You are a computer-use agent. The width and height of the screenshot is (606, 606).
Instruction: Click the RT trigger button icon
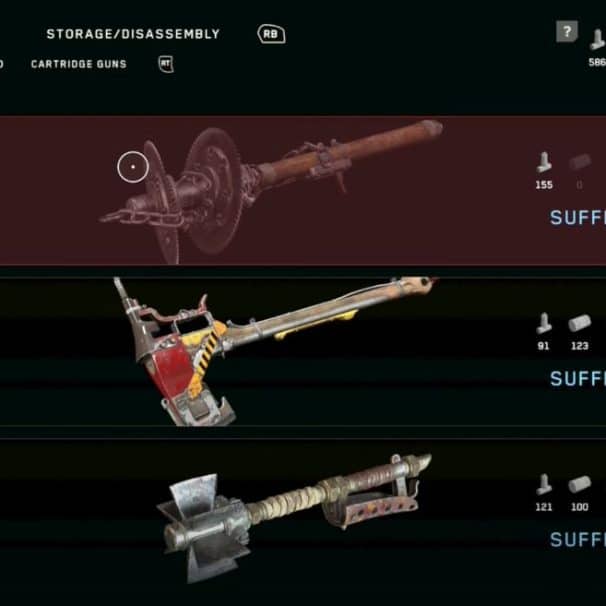pyautogui.click(x=166, y=64)
